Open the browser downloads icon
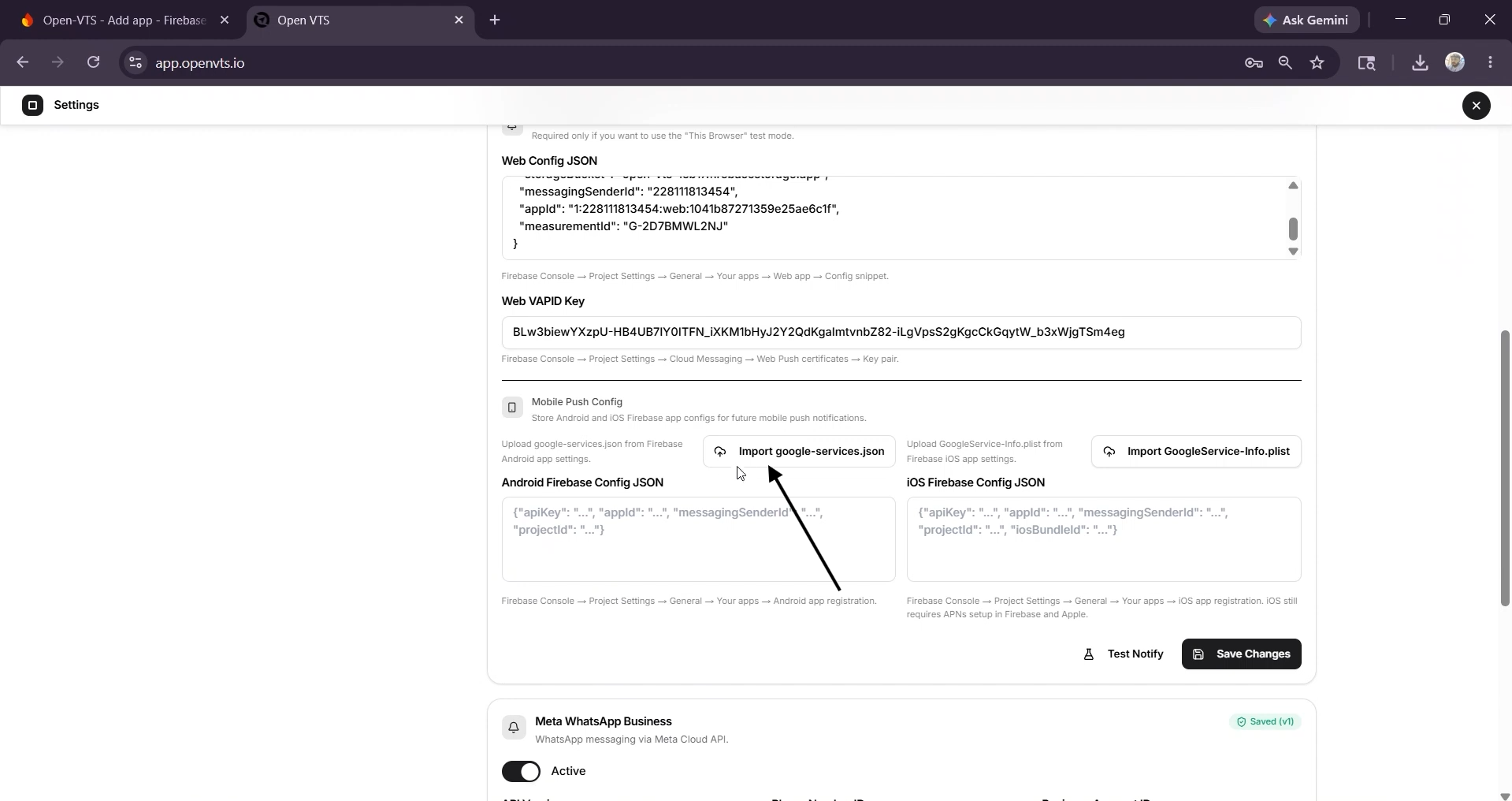1512x801 pixels. tap(1420, 63)
